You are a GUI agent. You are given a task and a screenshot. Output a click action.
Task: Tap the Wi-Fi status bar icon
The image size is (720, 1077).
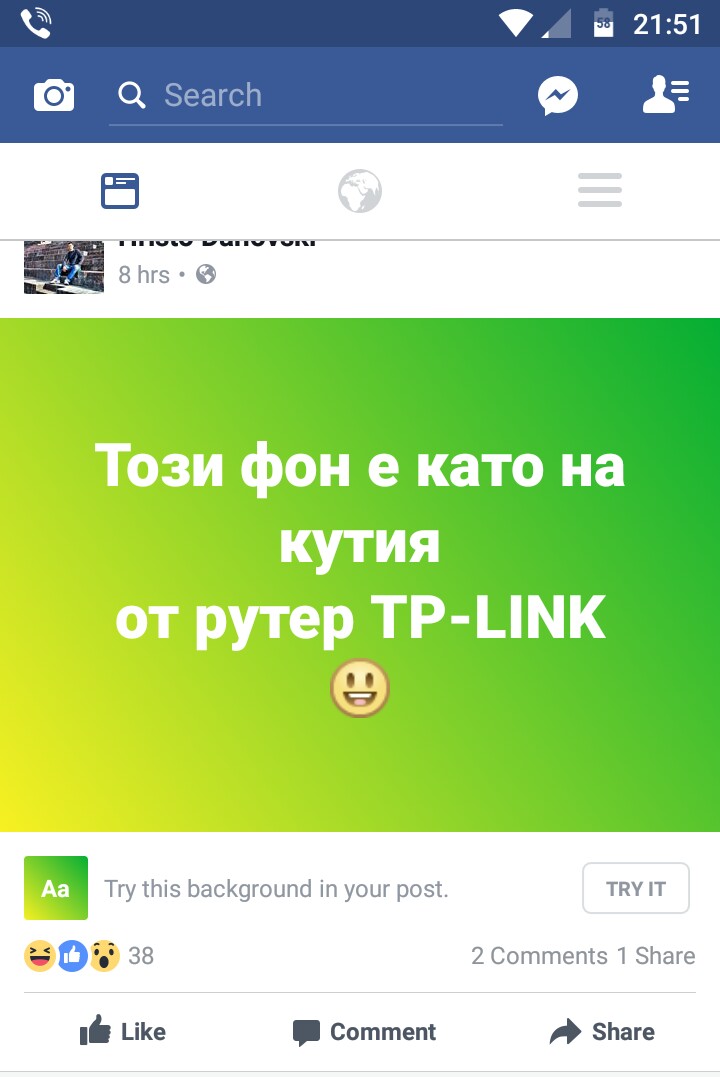(515, 24)
